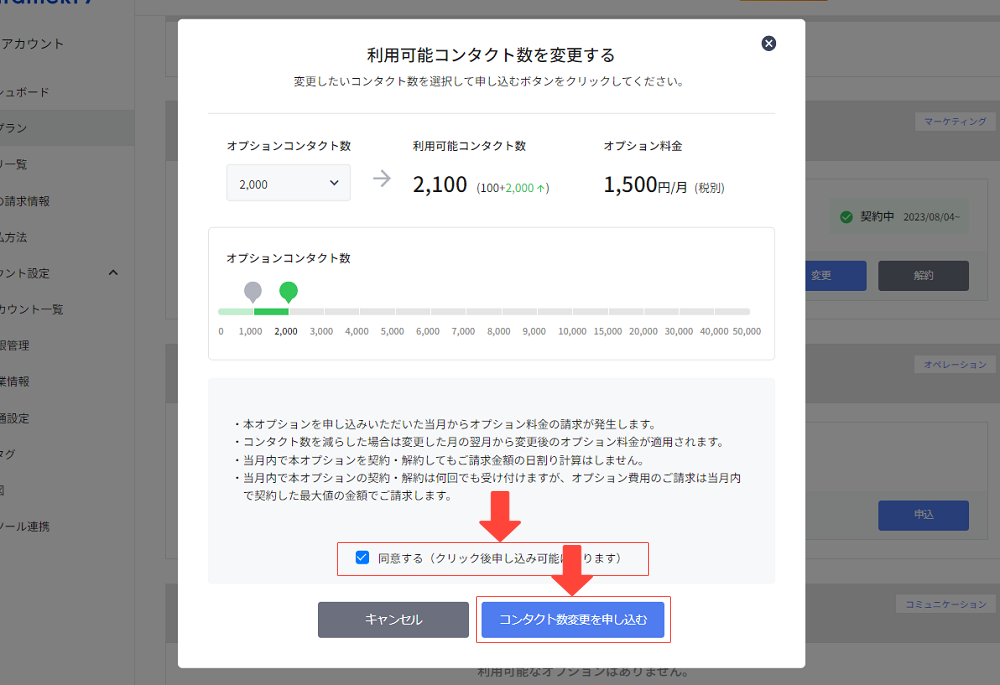Image resolution: width=1000 pixels, height=685 pixels.
Task: Click the コミュニケーション tag label
Action: pyautogui.click(x=946, y=604)
